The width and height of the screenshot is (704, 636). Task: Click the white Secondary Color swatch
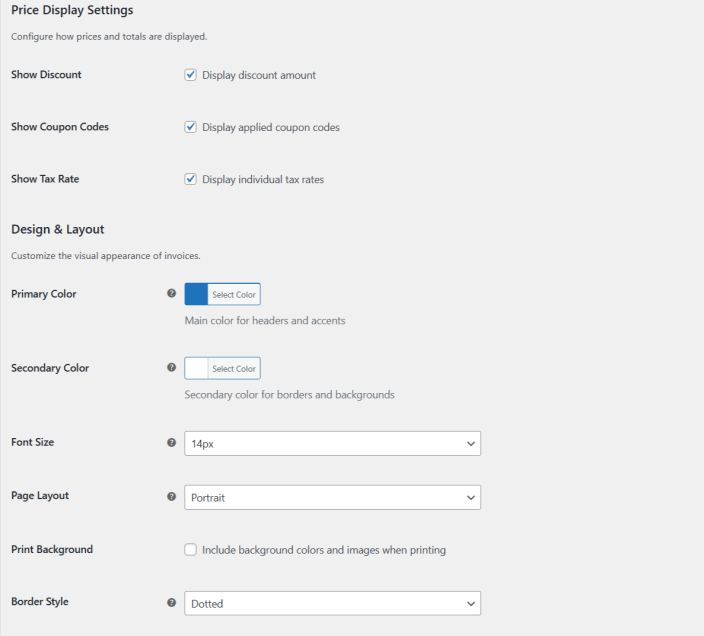pos(197,369)
